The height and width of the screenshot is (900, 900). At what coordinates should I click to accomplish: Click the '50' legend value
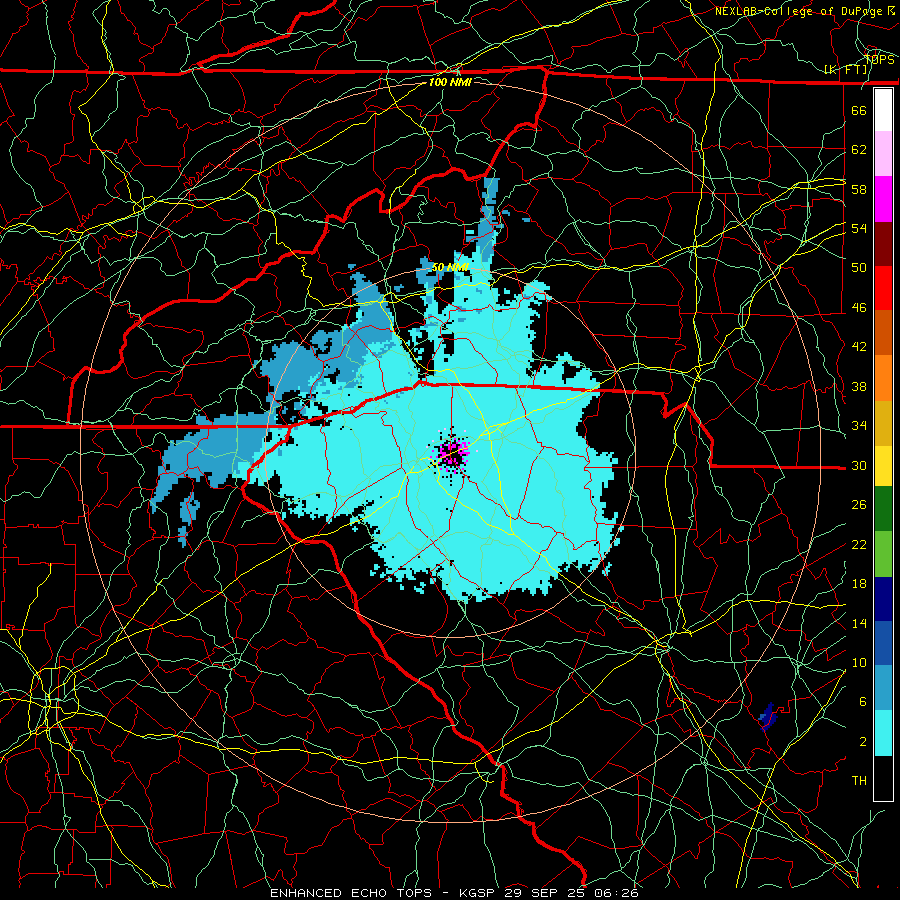point(859,267)
